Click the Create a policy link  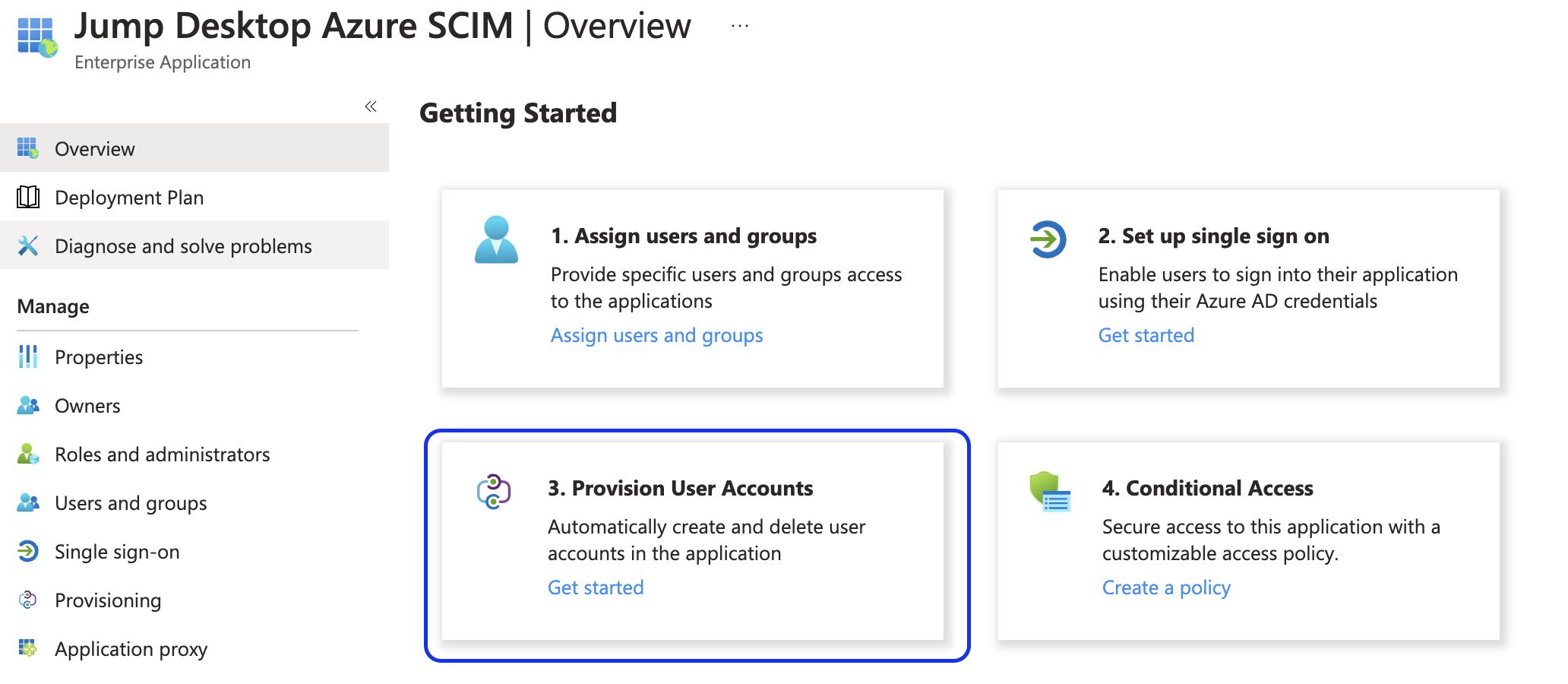click(1166, 587)
